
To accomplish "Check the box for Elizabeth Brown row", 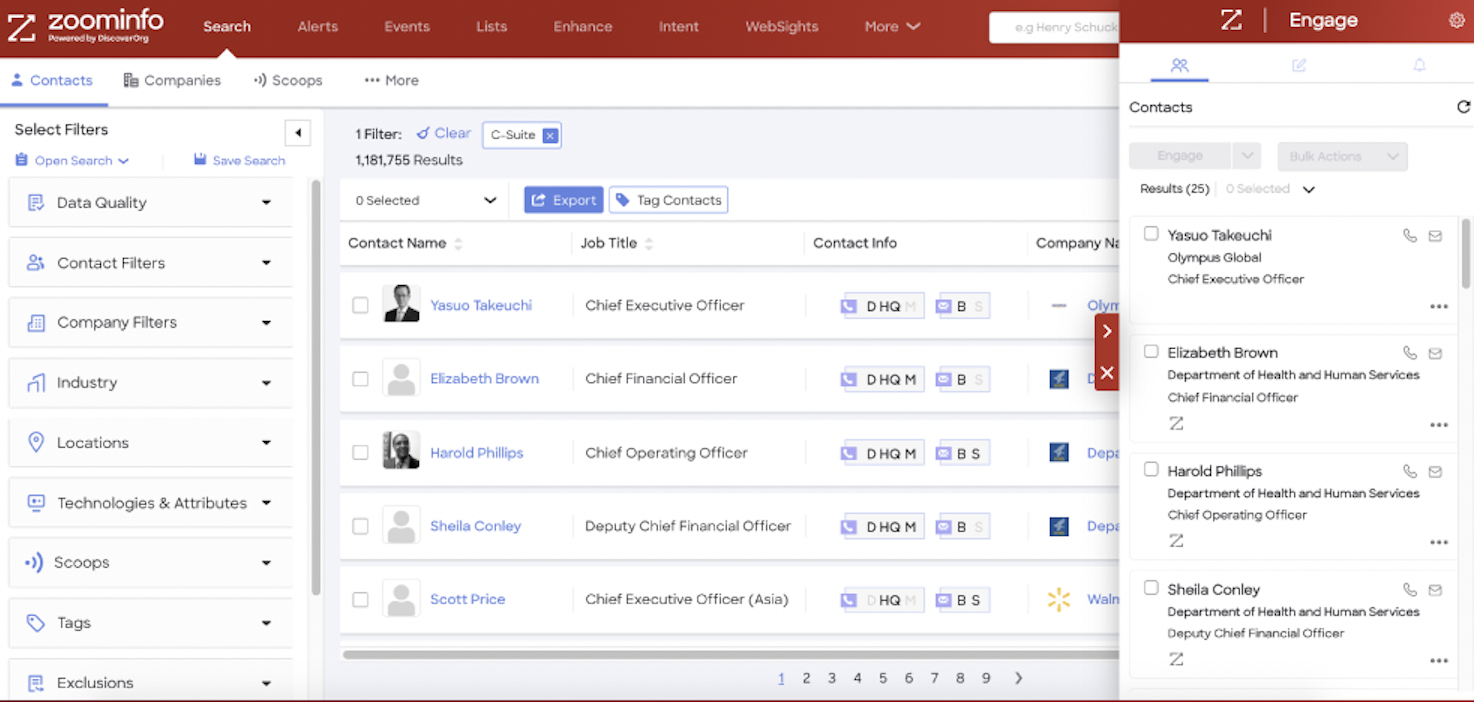I will 360,379.
